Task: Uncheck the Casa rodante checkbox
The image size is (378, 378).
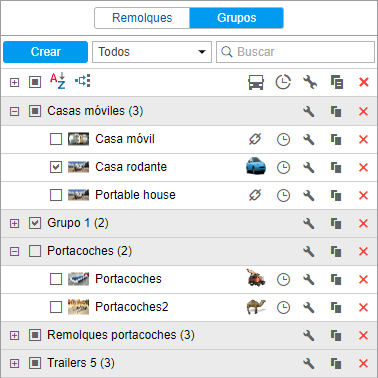Action: pos(56,167)
